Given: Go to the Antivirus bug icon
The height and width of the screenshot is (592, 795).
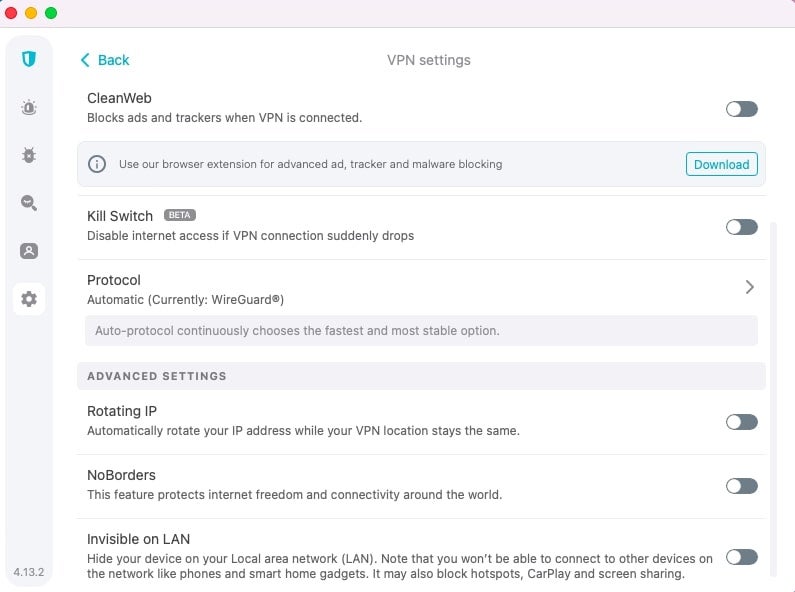Looking at the screenshot, I should [29, 155].
